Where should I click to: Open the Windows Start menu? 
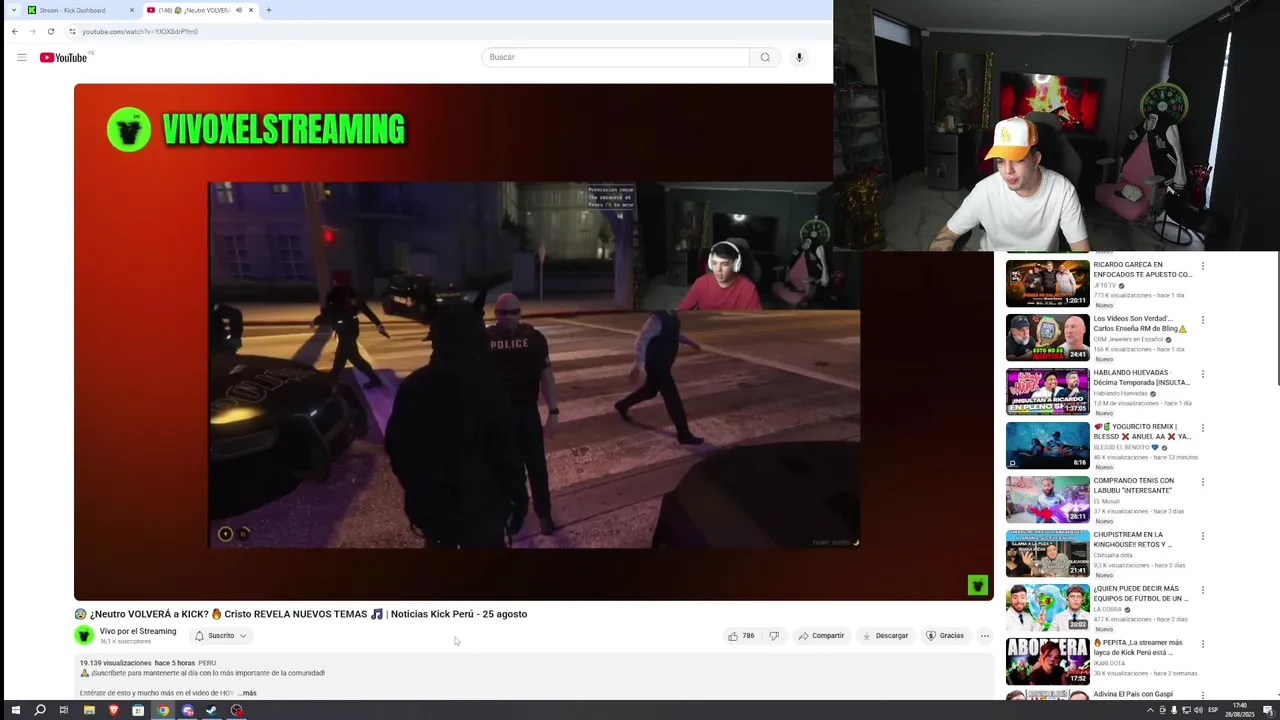(15, 710)
